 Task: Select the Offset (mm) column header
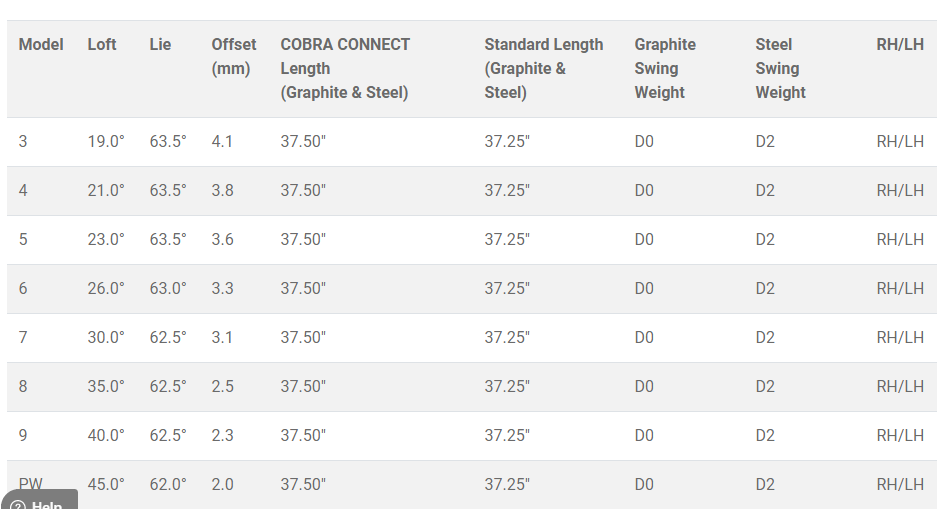(x=233, y=57)
